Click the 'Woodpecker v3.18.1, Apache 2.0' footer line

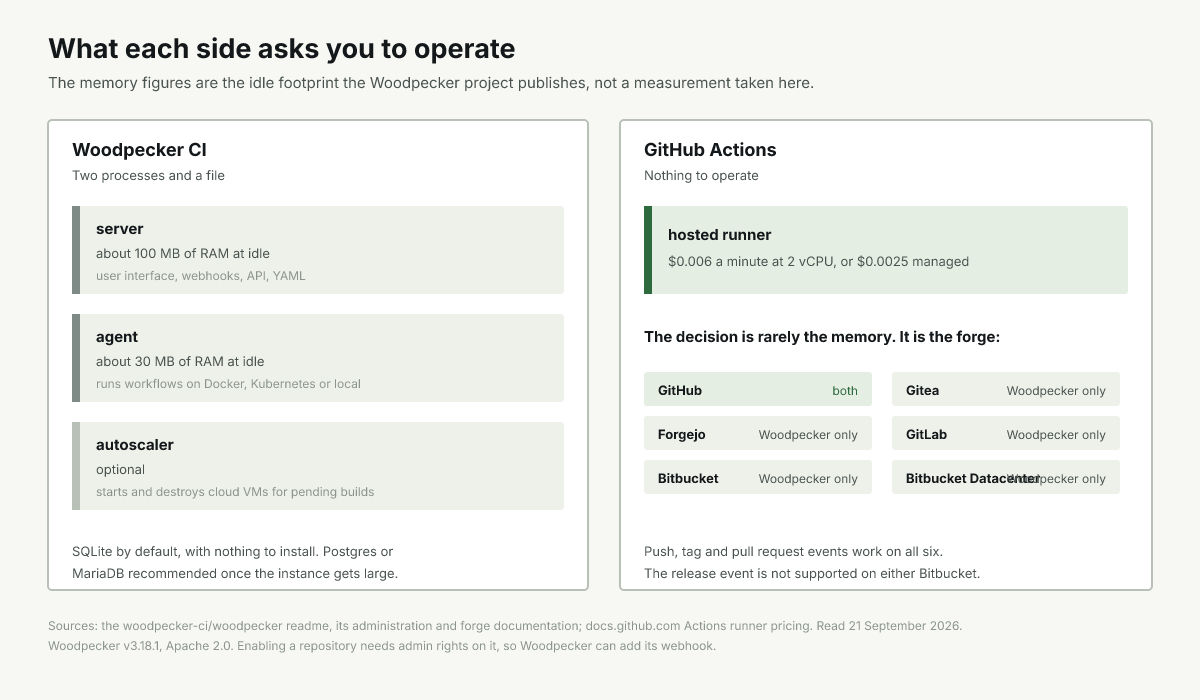(382, 646)
